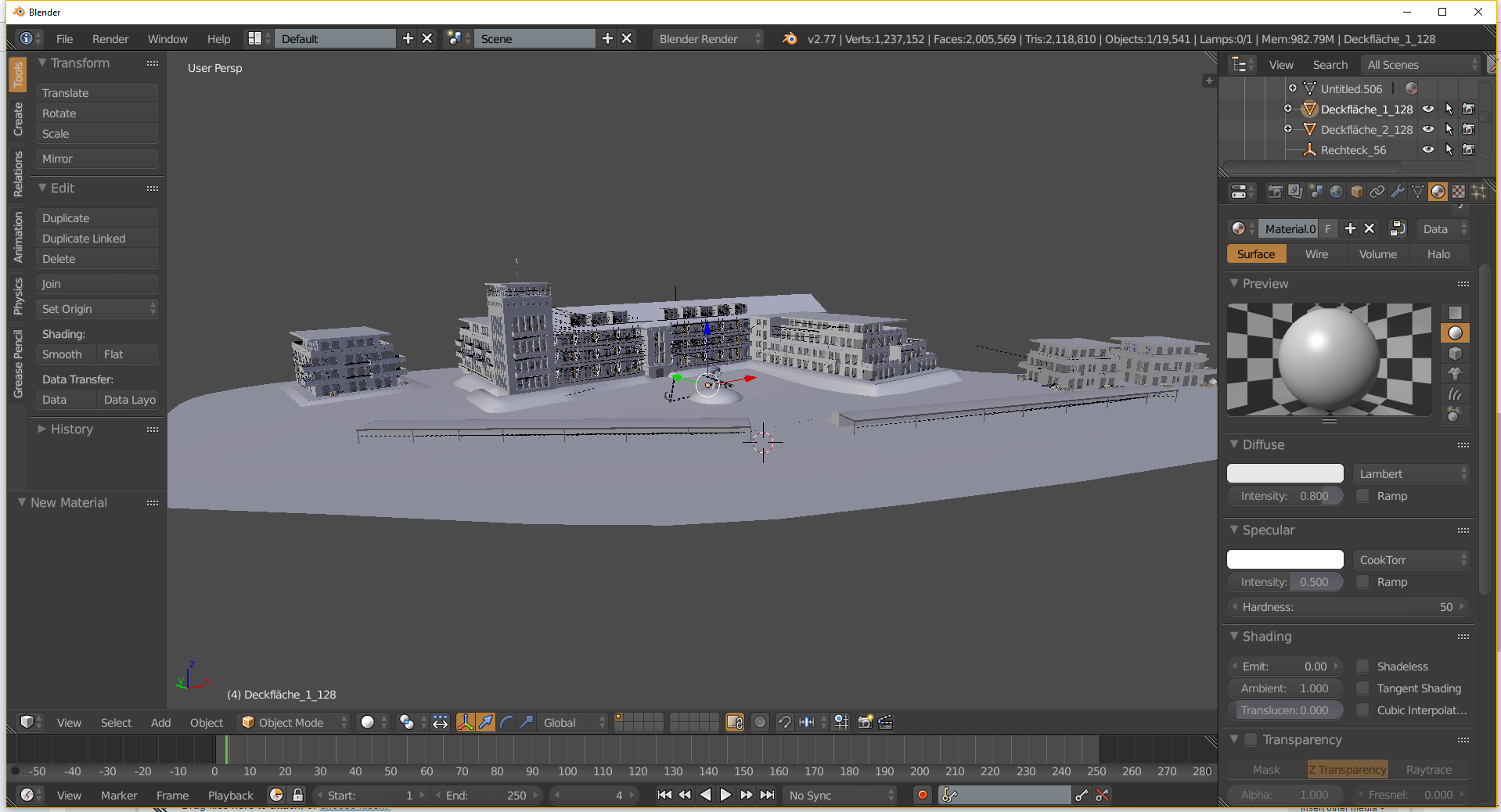Jump to the first frame

[664, 795]
